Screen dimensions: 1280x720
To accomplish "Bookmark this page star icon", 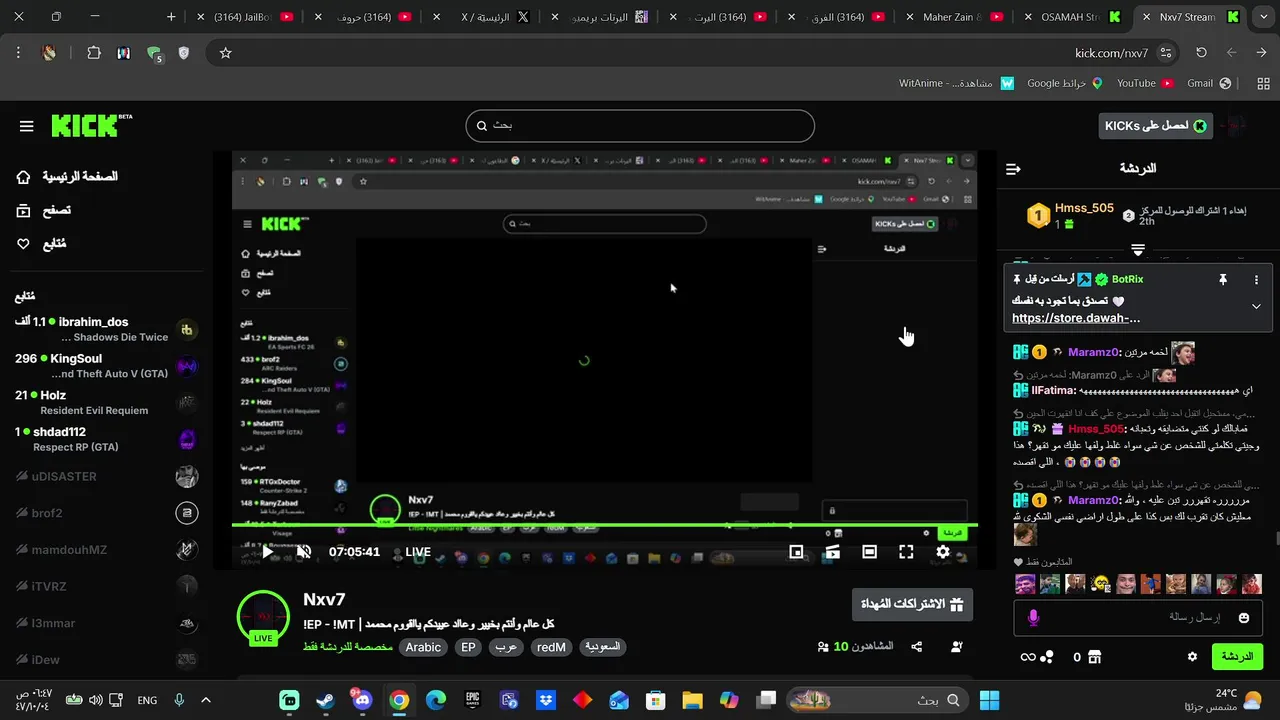I will pyautogui.click(x=225, y=53).
